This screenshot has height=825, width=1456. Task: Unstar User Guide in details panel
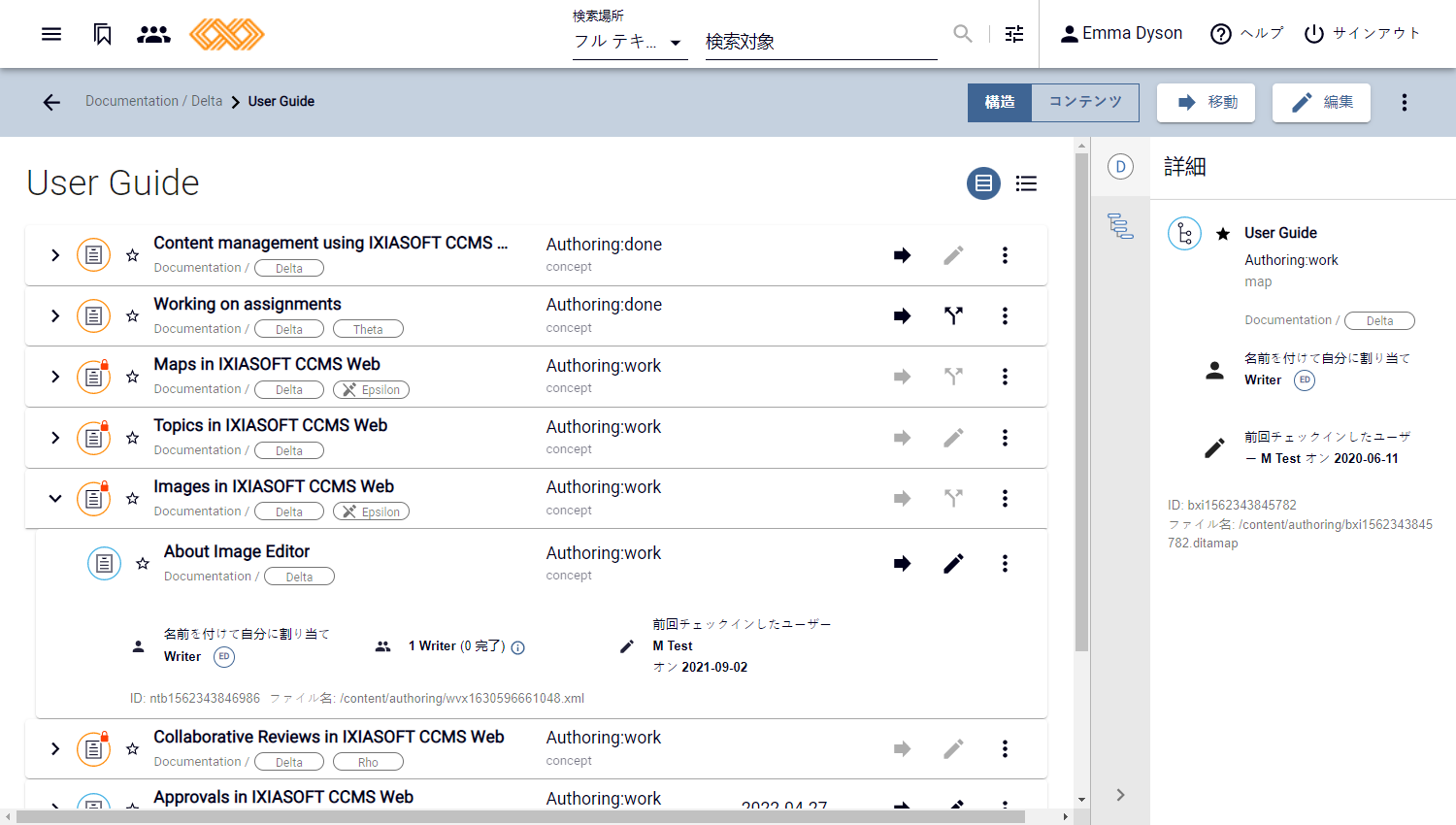tap(1223, 234)
